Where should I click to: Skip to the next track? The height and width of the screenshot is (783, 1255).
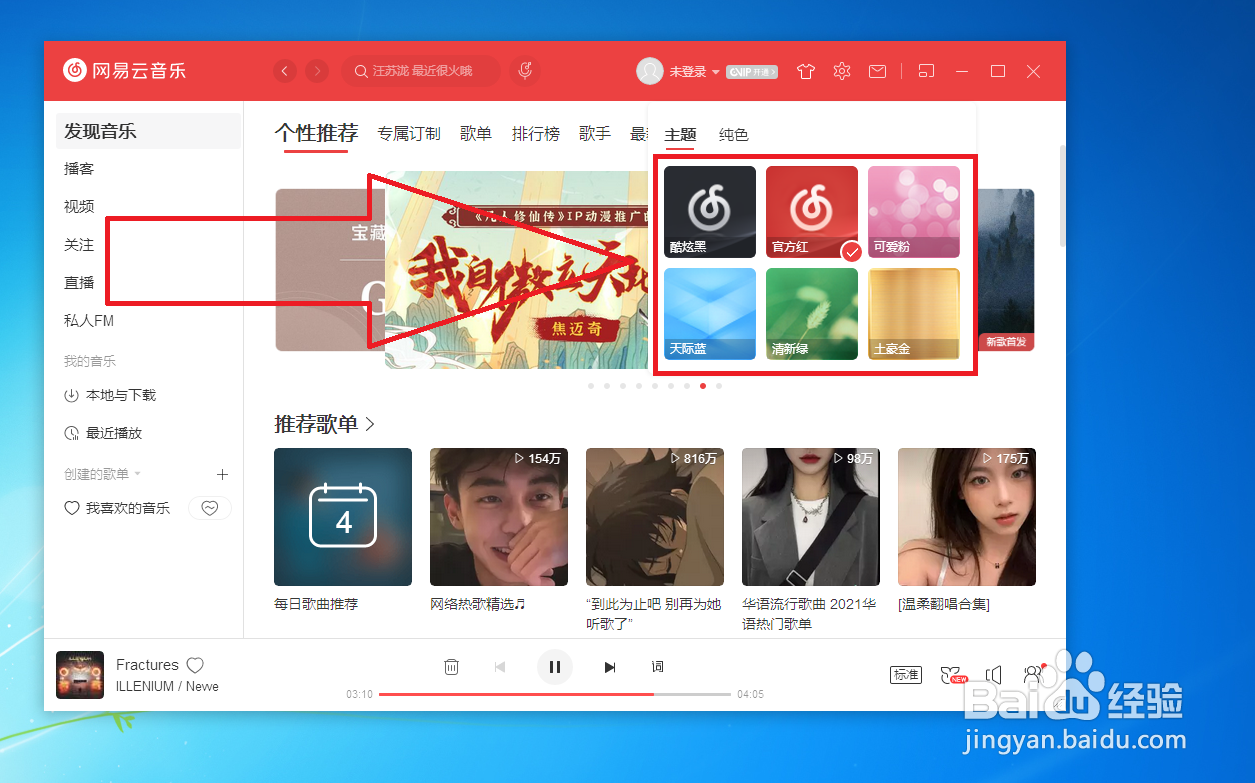pos(610,667)
